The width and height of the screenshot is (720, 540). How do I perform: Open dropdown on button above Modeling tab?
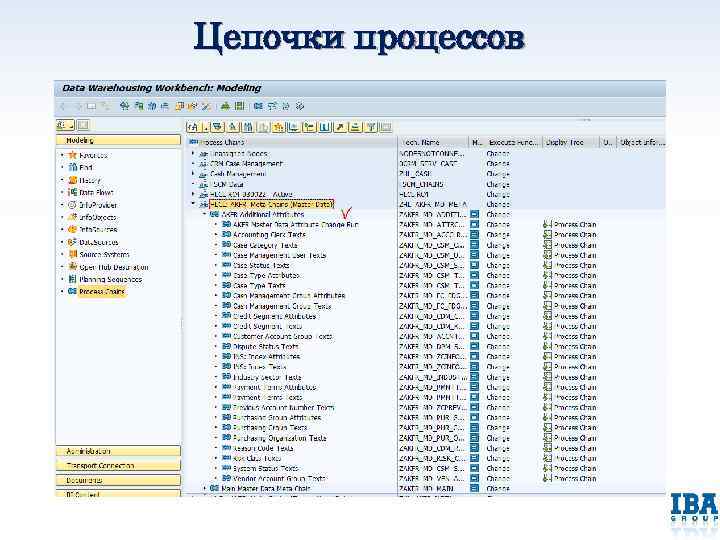pyautogui.click(x=72, y=125)
